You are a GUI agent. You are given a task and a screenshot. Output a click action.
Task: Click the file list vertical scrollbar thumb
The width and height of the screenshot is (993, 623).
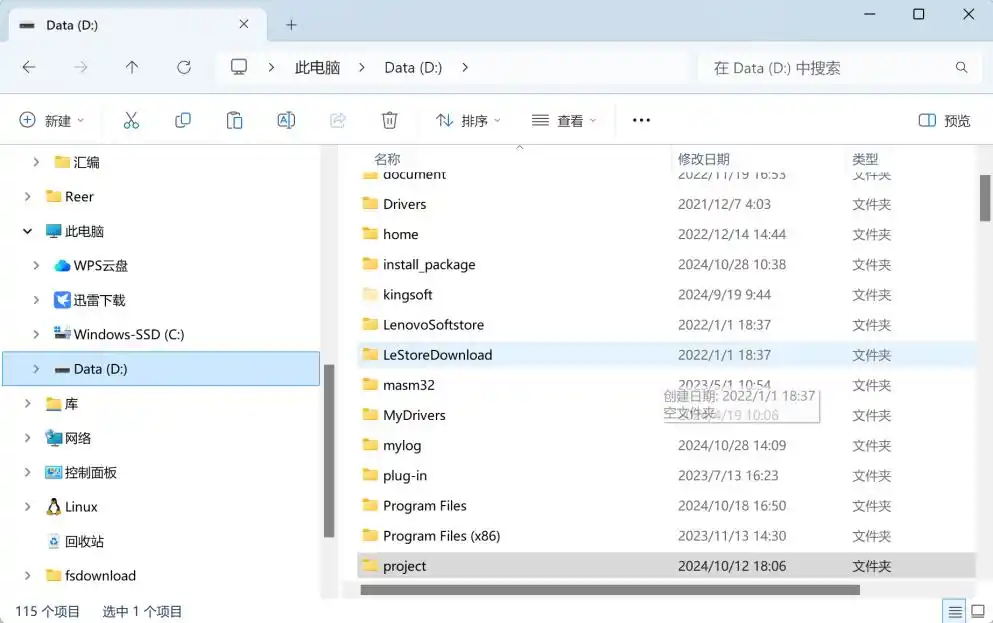point(985,198)
